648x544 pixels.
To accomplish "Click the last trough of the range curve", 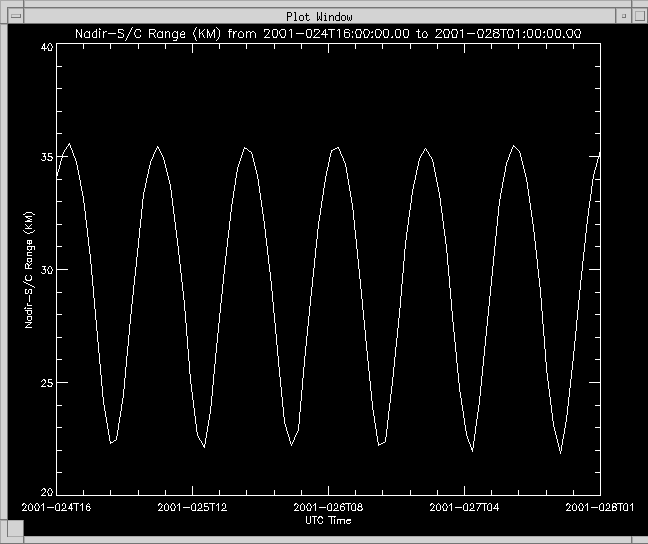I will tap(560, 453).
